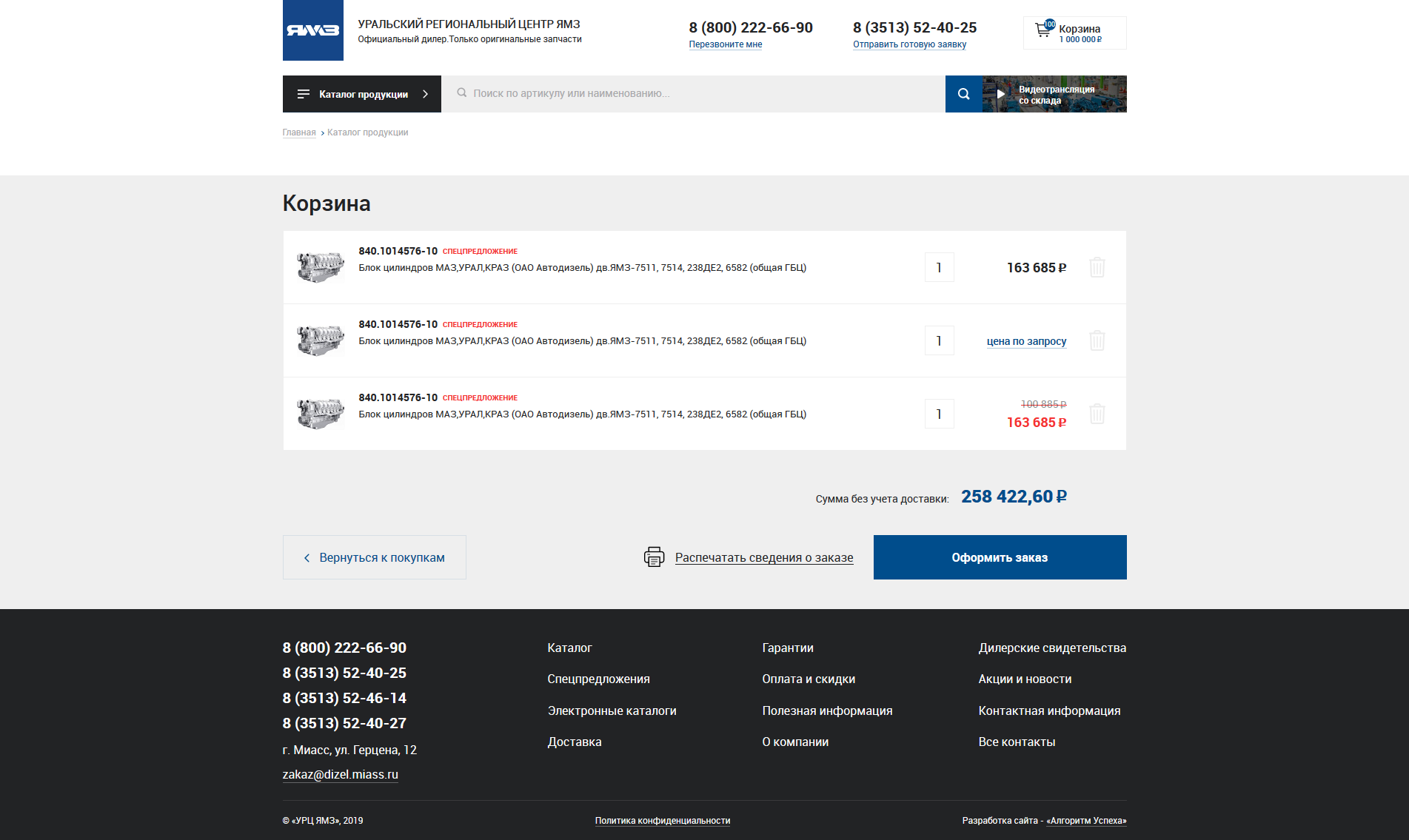
Task: Click the Перезвоните мне link
Action: coord(725,44)
